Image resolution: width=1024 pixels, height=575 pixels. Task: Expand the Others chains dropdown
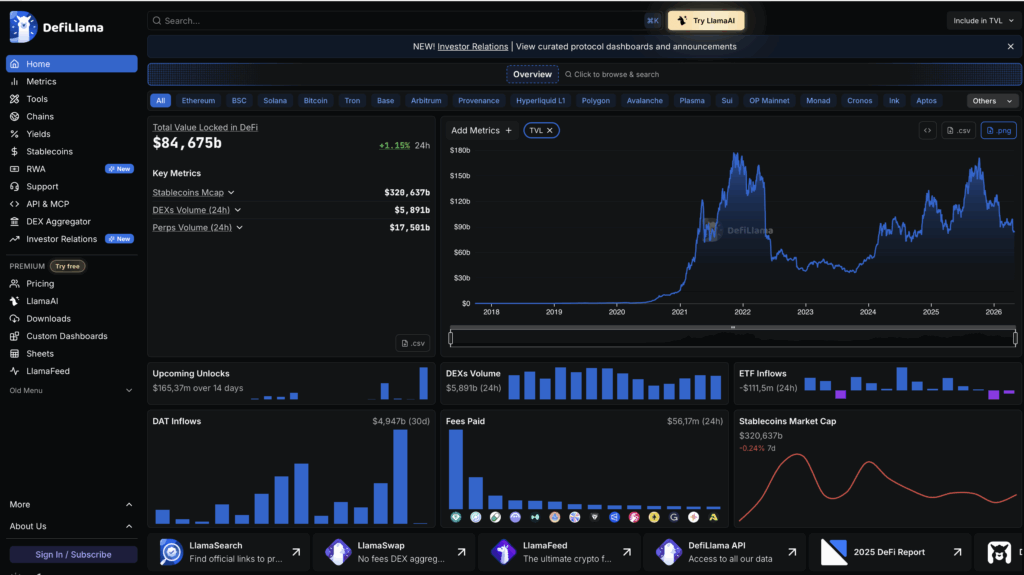[x=992, y=101]
